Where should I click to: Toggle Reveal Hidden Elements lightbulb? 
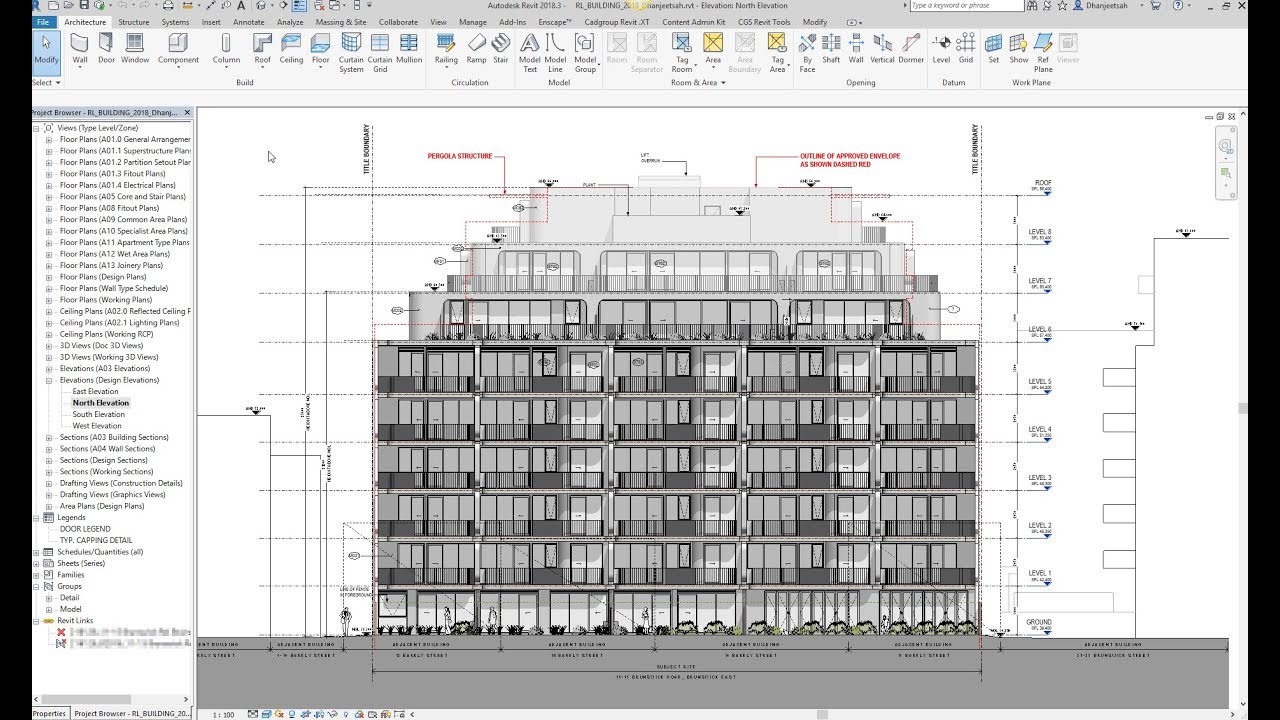coord(346,713)
